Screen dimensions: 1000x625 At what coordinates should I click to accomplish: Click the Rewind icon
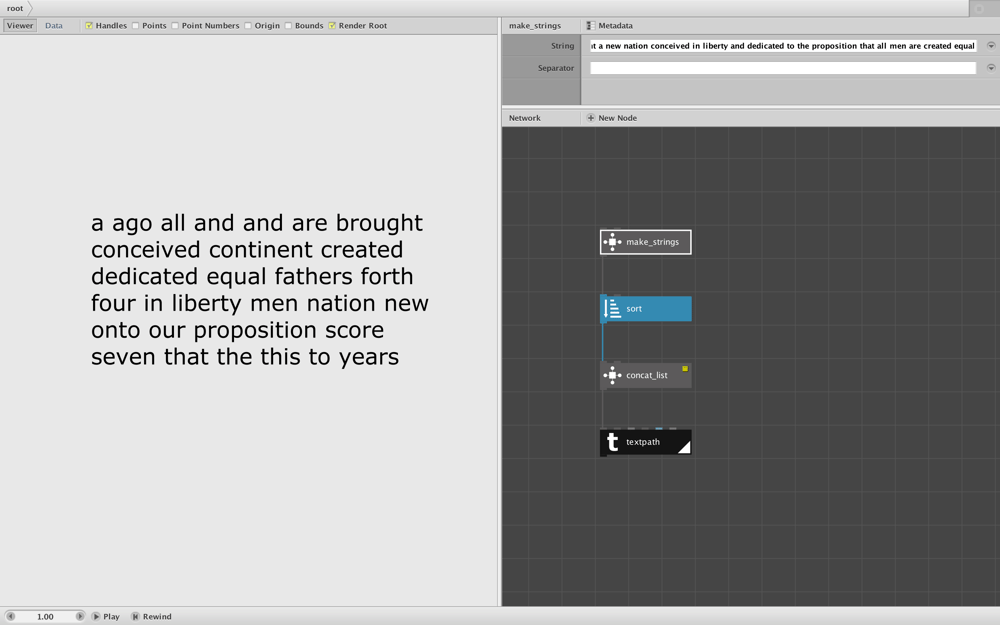pyautogui.click(x=135, y=617)
